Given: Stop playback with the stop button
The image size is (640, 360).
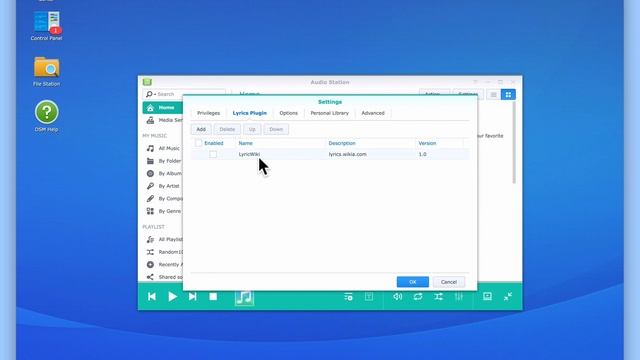Looking at the screenshot, I should 213,297.
